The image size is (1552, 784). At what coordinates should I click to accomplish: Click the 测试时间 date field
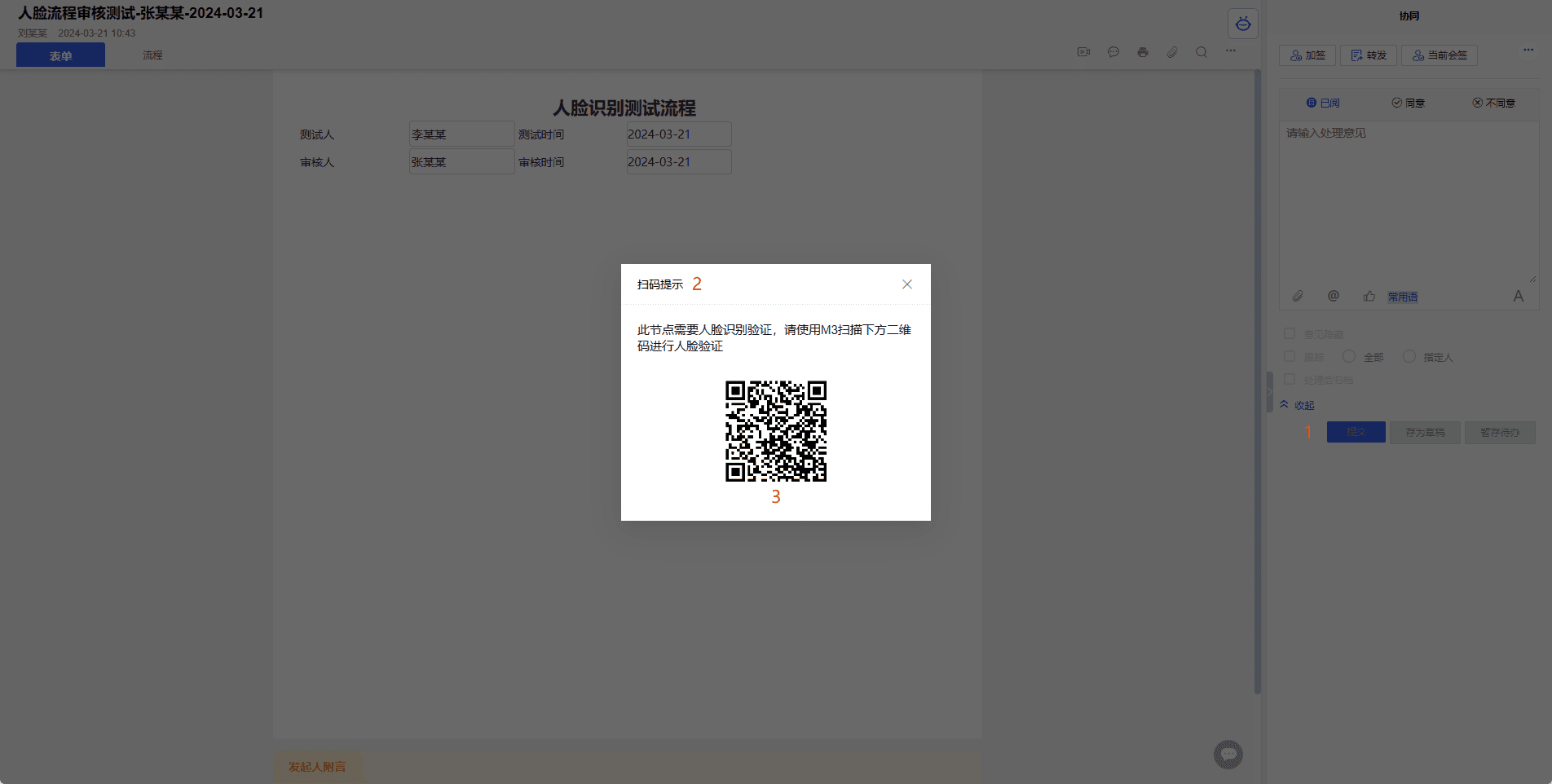(x=679, y=134)
